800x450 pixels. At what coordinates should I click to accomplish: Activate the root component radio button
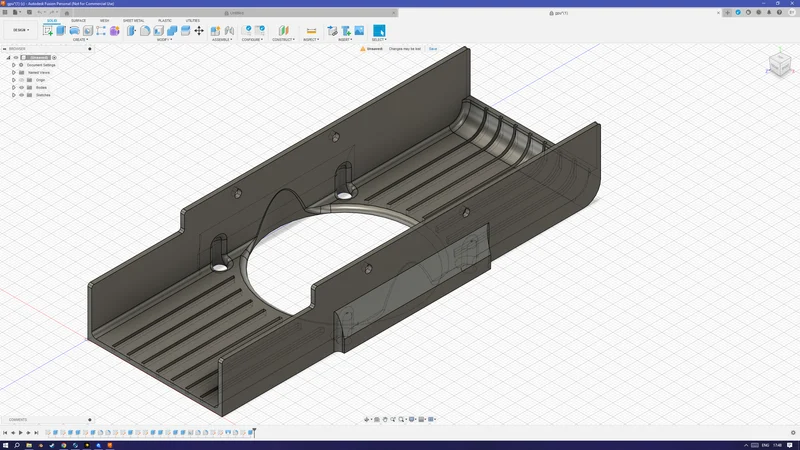click(x=54, y=58)
